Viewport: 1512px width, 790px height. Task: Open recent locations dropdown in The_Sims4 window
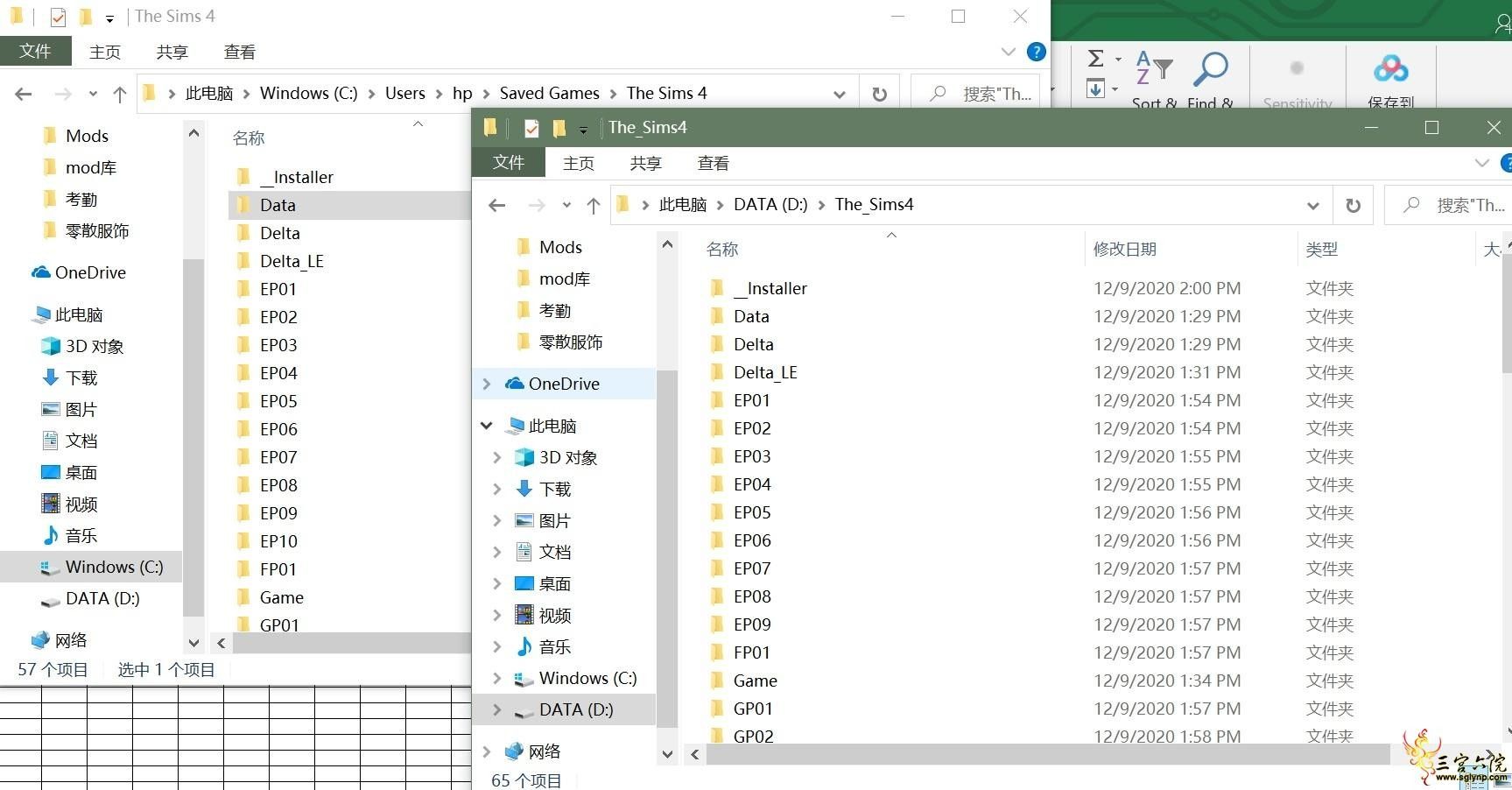pos(566,205)
